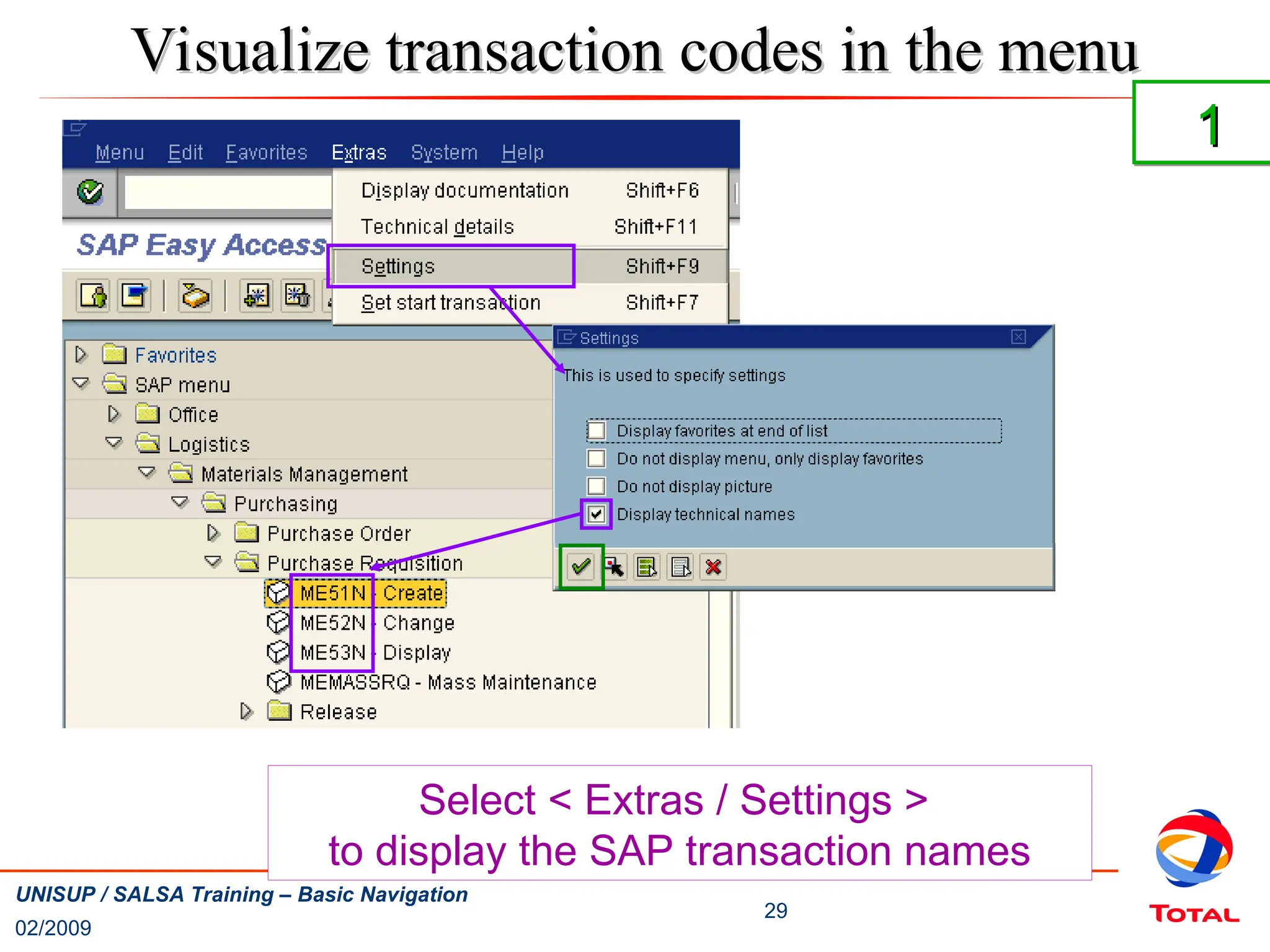Click the green list icon in Settings dialog
This screenshot has width=1270, height=952.
647,566
